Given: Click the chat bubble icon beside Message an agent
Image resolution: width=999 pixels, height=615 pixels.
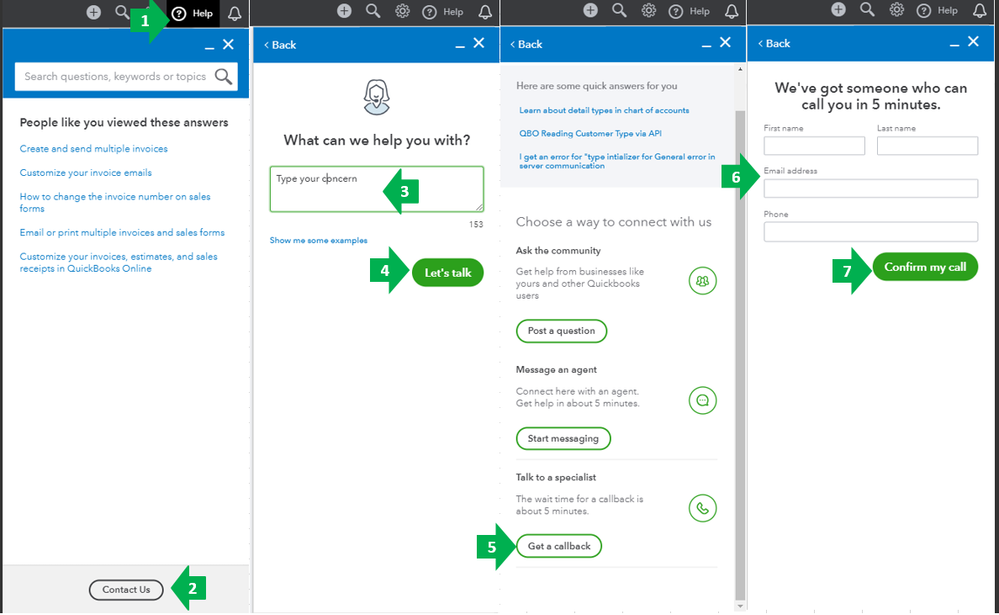Looking at the screenshot, I should coord(702,400).
